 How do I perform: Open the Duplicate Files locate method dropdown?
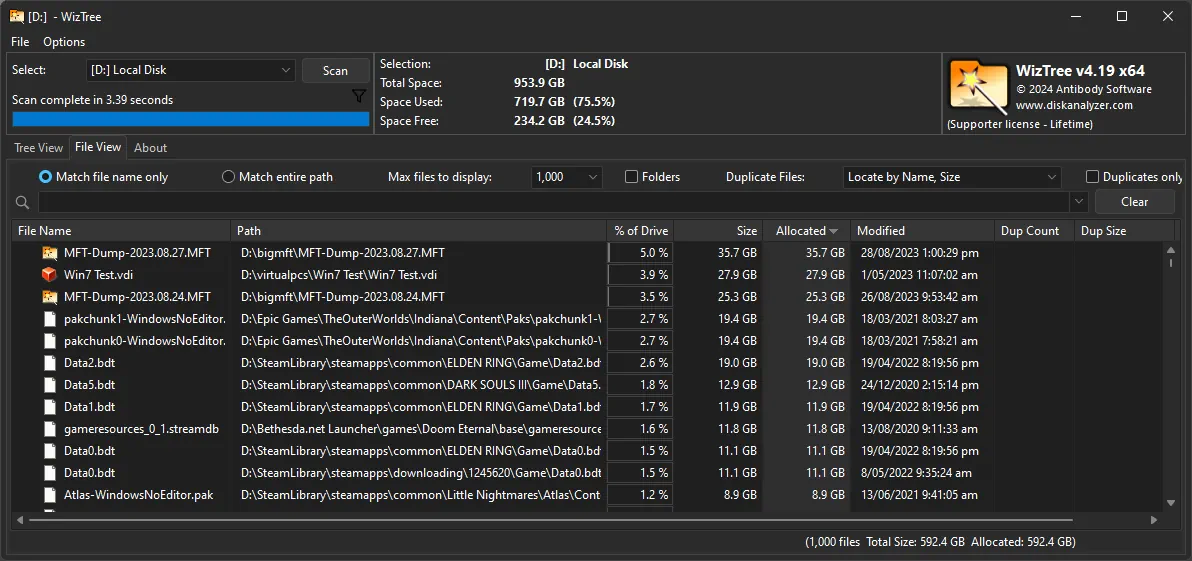(952, 177)
